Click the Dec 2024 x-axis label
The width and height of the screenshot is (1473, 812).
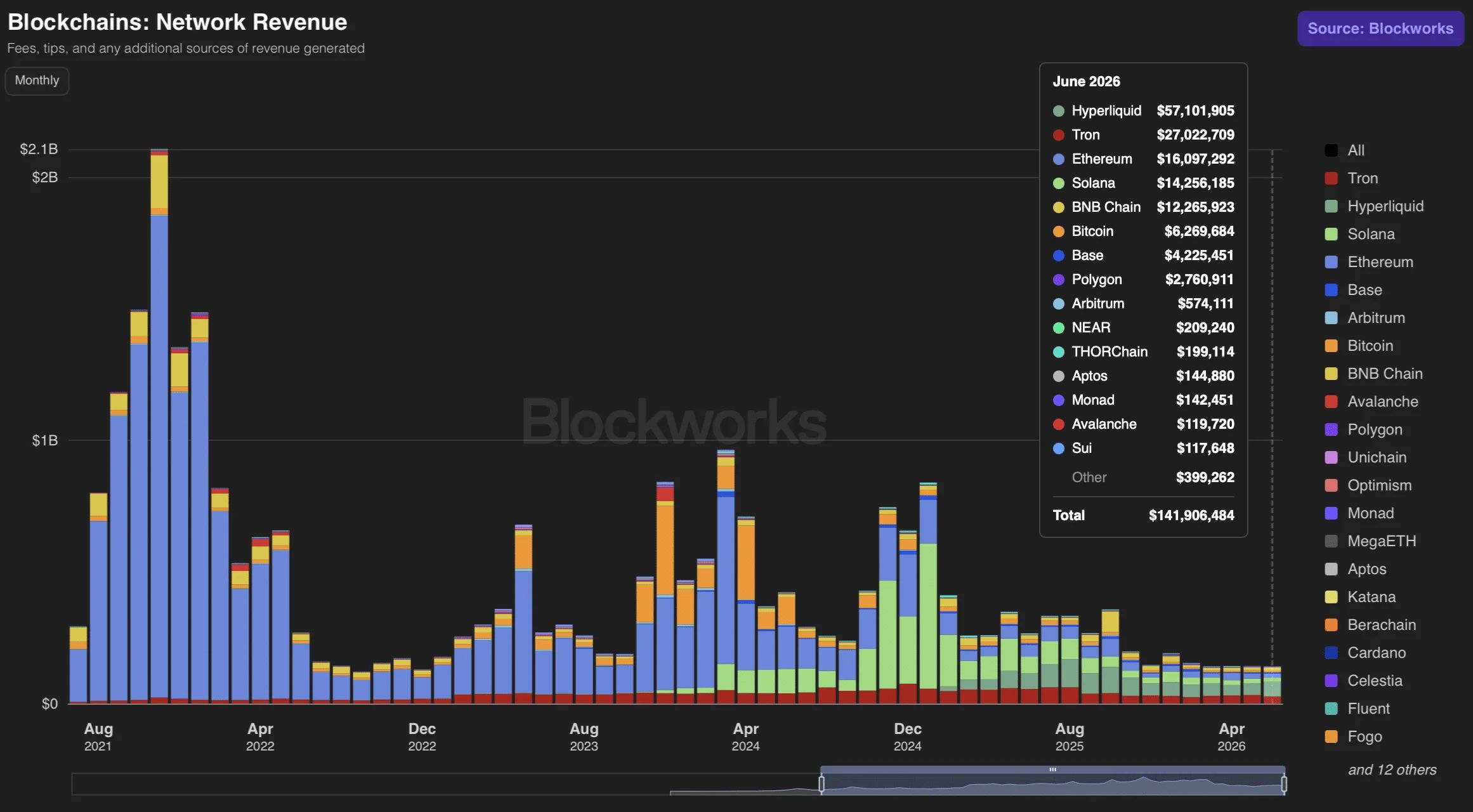908,737
